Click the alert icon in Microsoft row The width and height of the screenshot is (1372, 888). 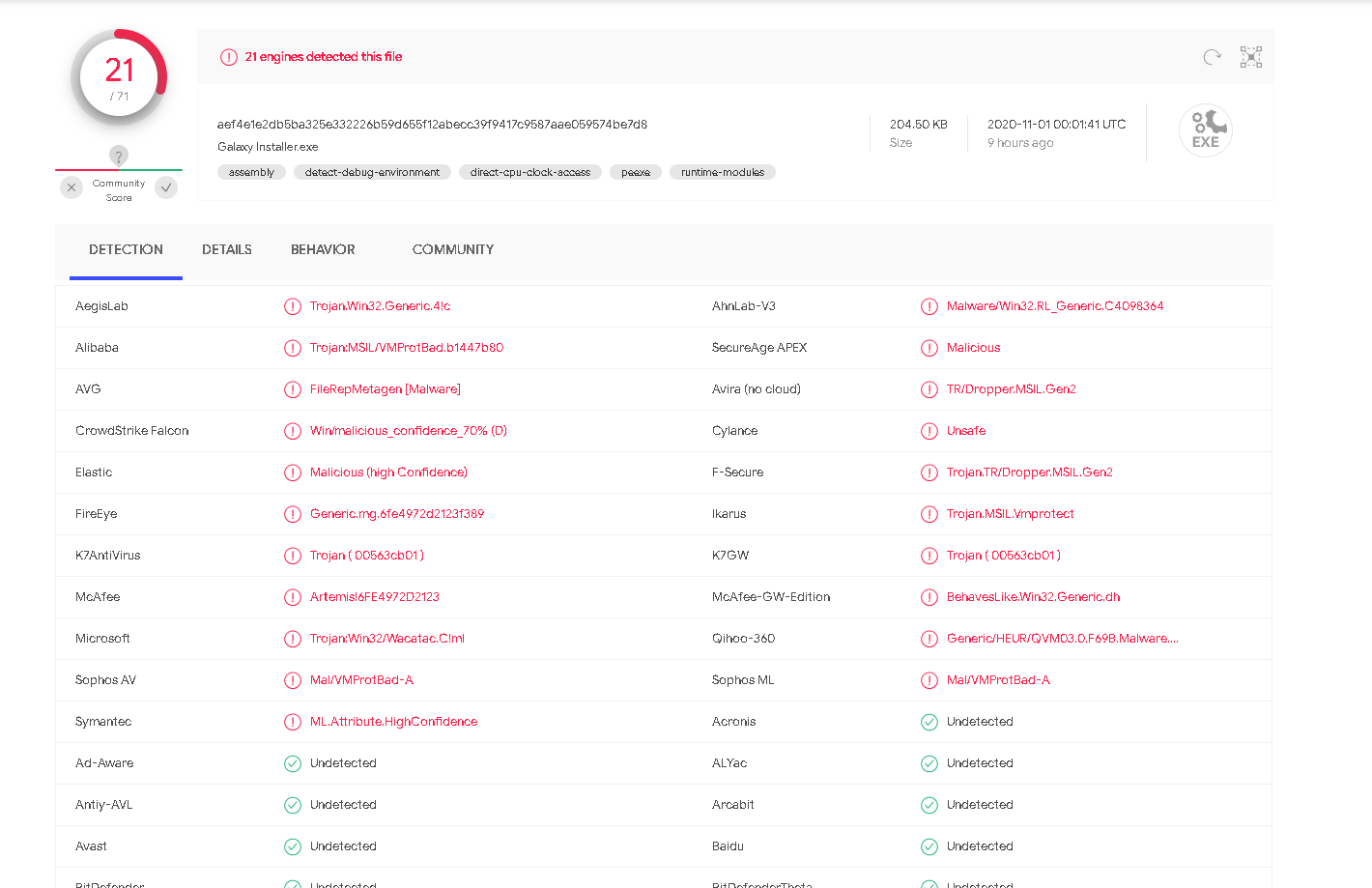click(293, 639)
